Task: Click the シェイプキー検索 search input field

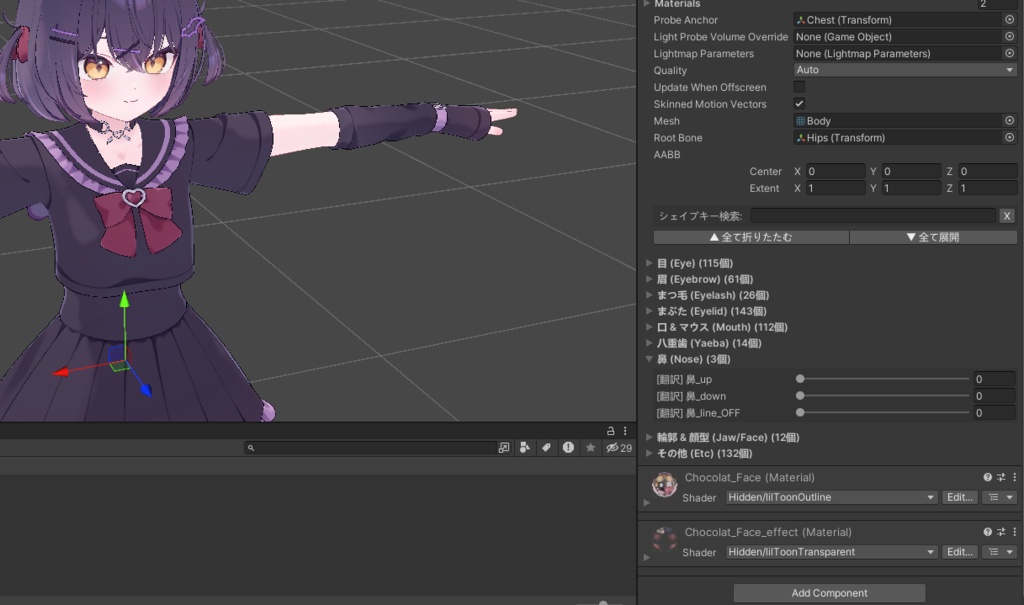Action: 873,216
